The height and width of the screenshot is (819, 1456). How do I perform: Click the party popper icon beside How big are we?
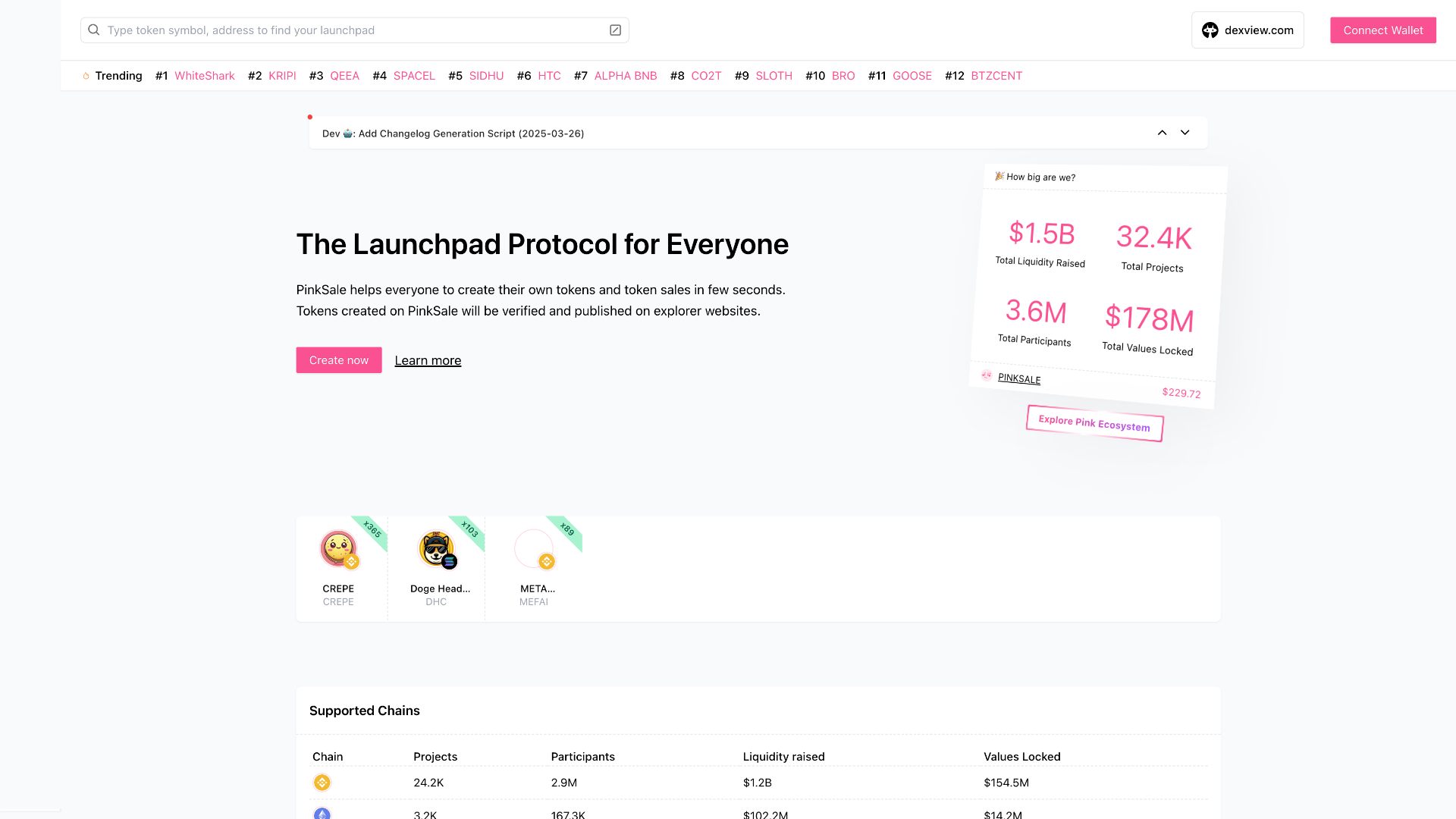999,176
